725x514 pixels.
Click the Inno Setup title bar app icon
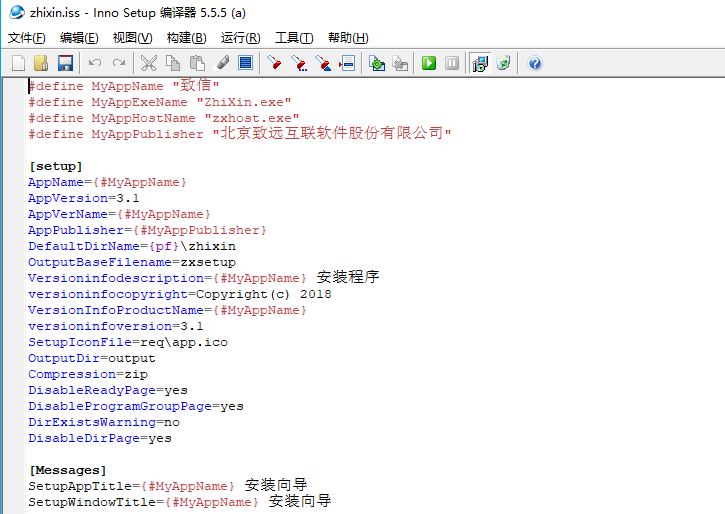[17, 12]
